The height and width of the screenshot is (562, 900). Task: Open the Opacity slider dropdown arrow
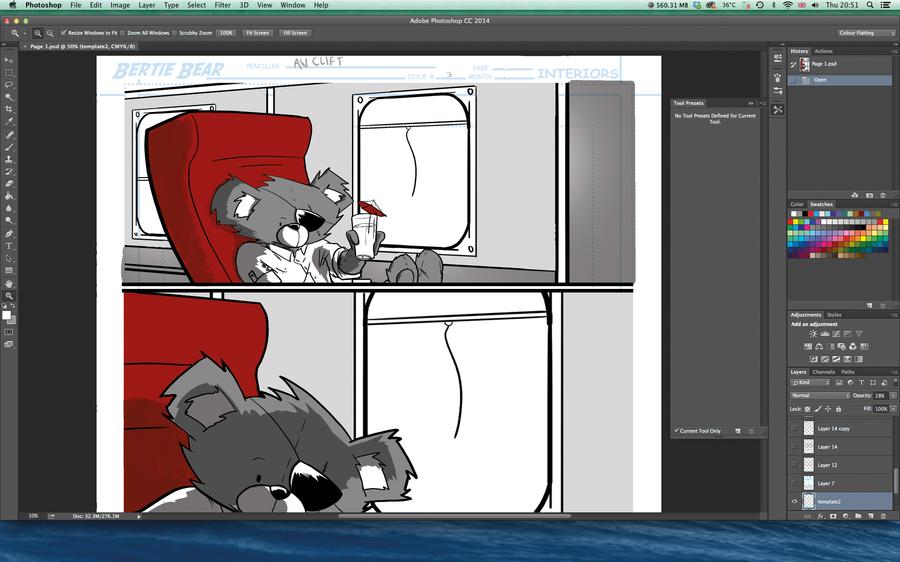893,396
